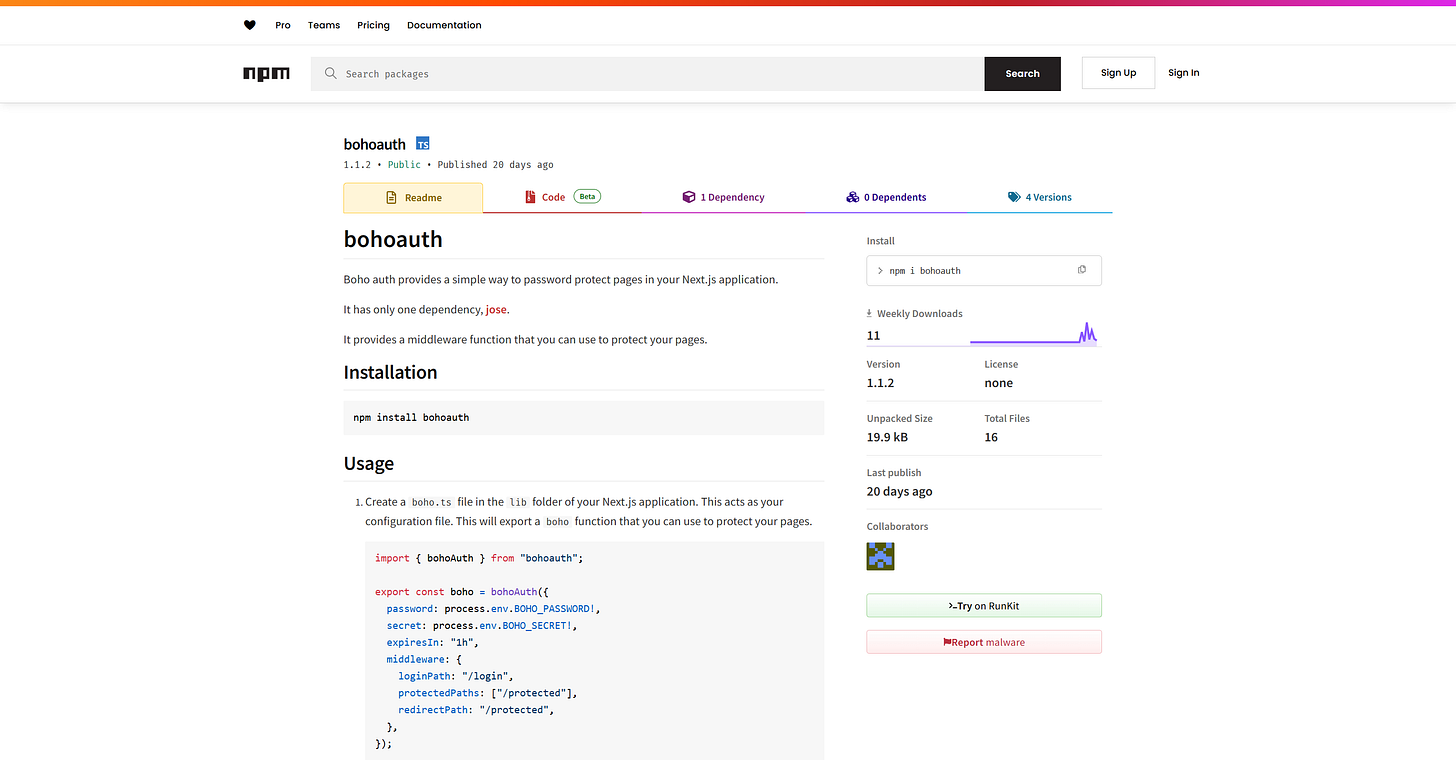This screenshot has height=760, width=1456.
Task: Click the black Search button
Action: [x=1022, y=74]
